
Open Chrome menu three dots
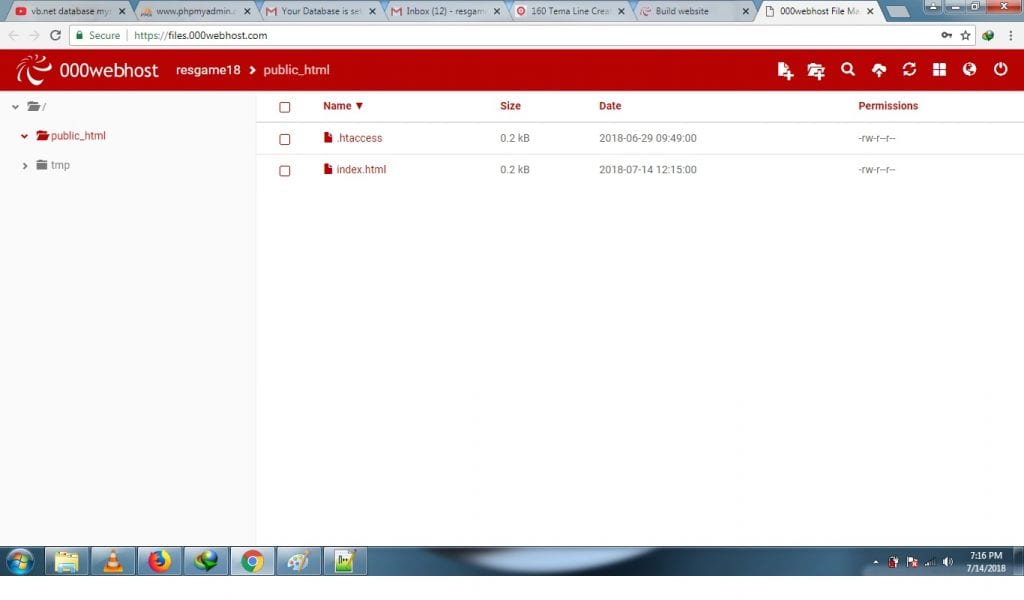[1010, 35]
